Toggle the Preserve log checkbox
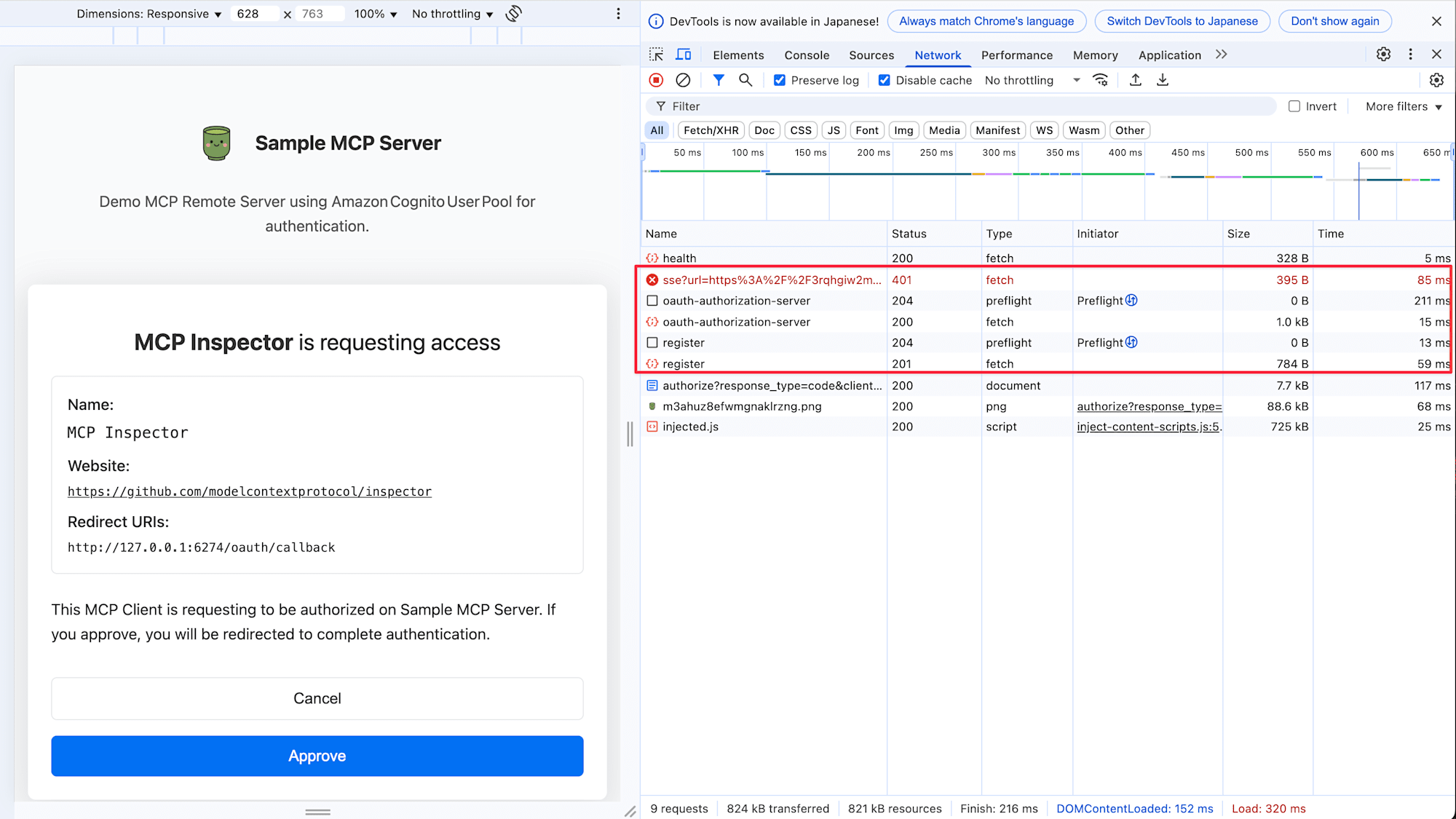The height and width of the screenshot is (819, 1456). coord(780,80)
